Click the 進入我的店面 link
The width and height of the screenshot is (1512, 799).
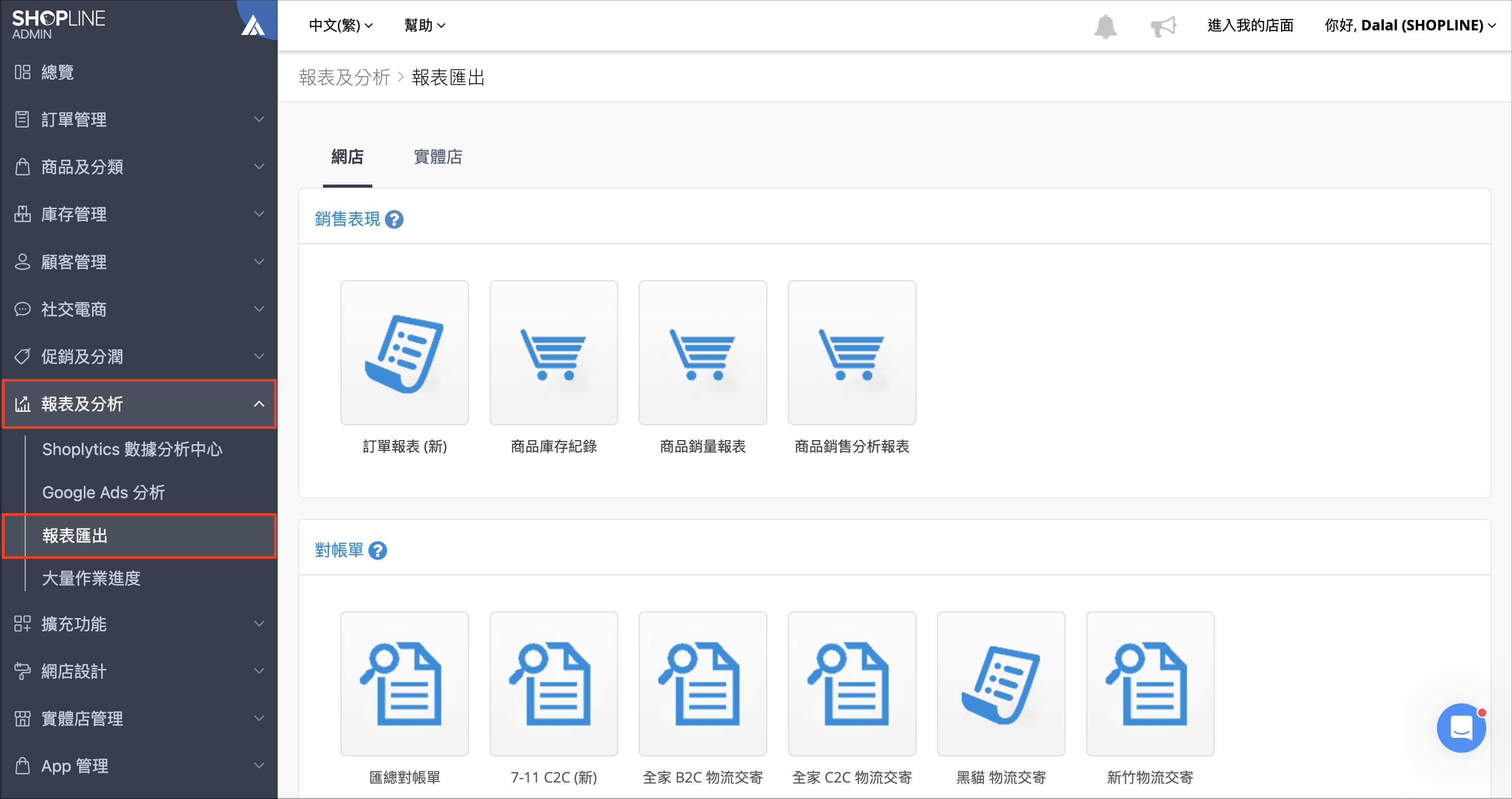point(1250,25)
